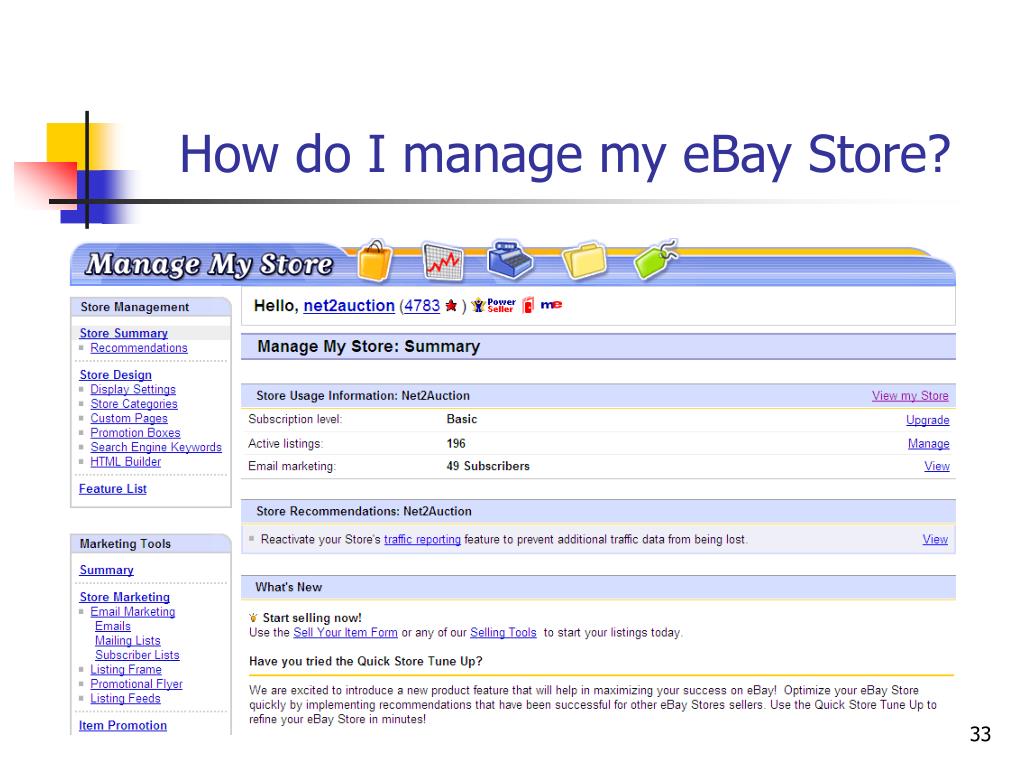The height and width of the screenshot is (768, 1024).
Task: Click the orange shopping bag icon
Action: [375, 260]
